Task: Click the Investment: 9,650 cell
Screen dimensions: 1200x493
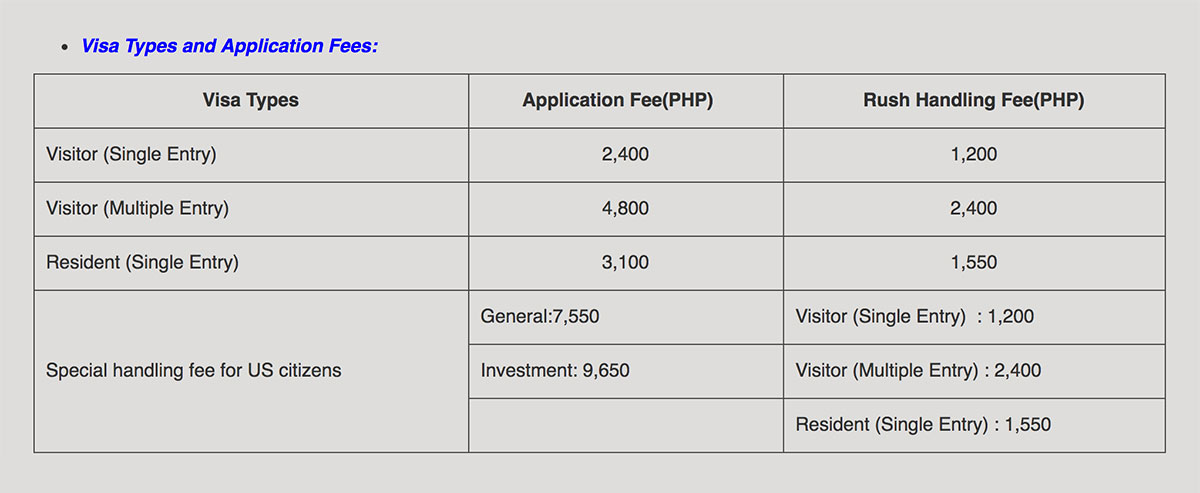Action: [x=626, y=371]
